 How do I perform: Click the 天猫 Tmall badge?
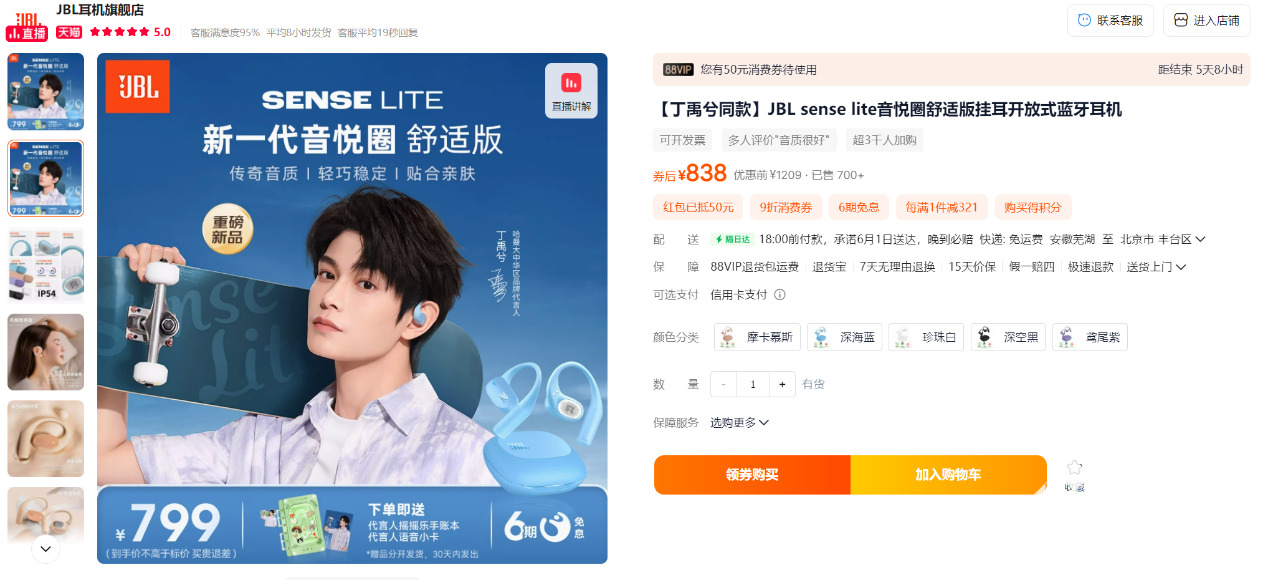[69, 32]
